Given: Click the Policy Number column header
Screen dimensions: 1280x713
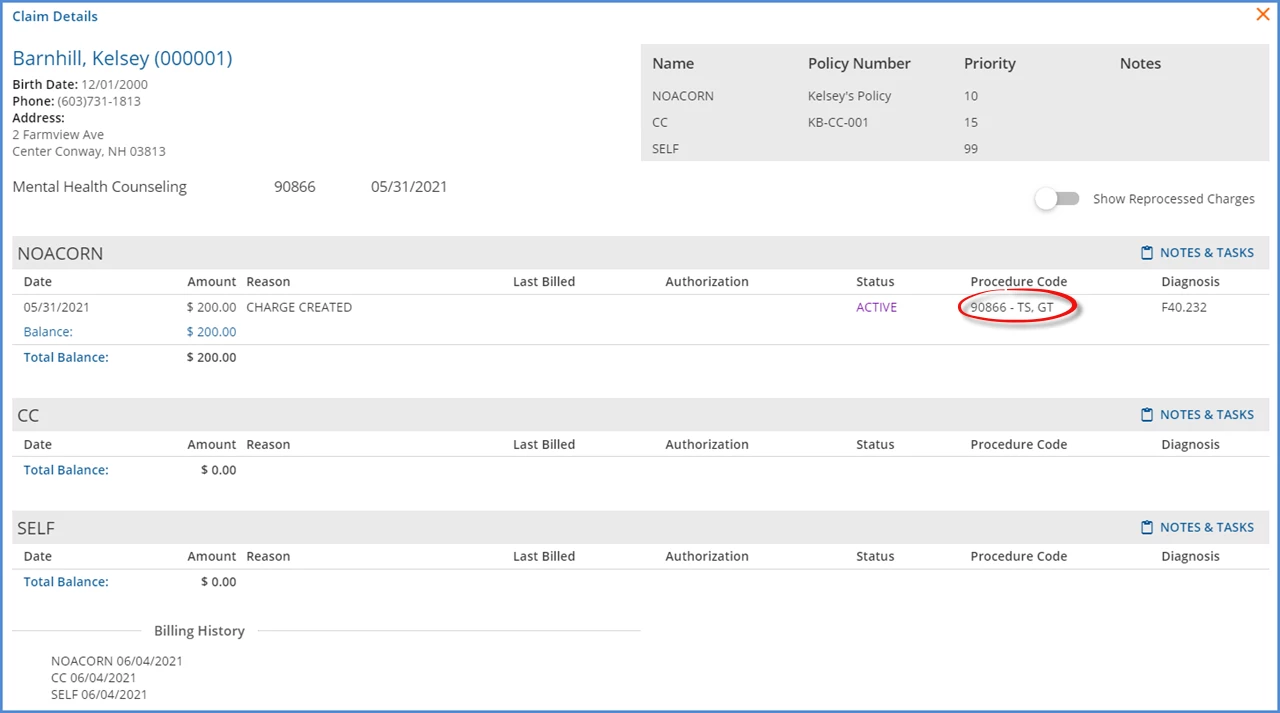Looking at the screenshot, I should pos(859,63).
